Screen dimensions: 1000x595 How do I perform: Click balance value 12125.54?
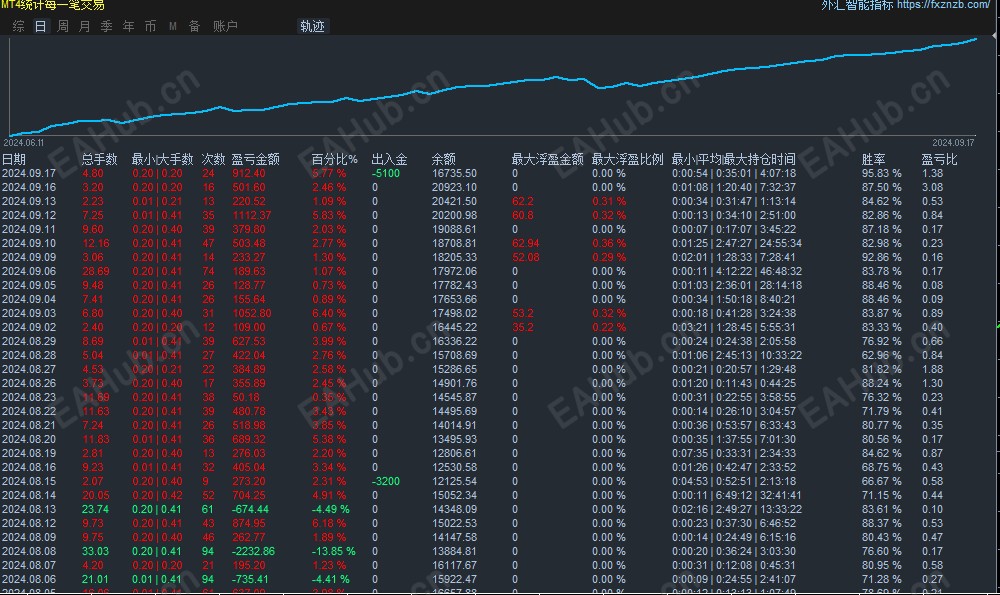[x=454, y=481]
